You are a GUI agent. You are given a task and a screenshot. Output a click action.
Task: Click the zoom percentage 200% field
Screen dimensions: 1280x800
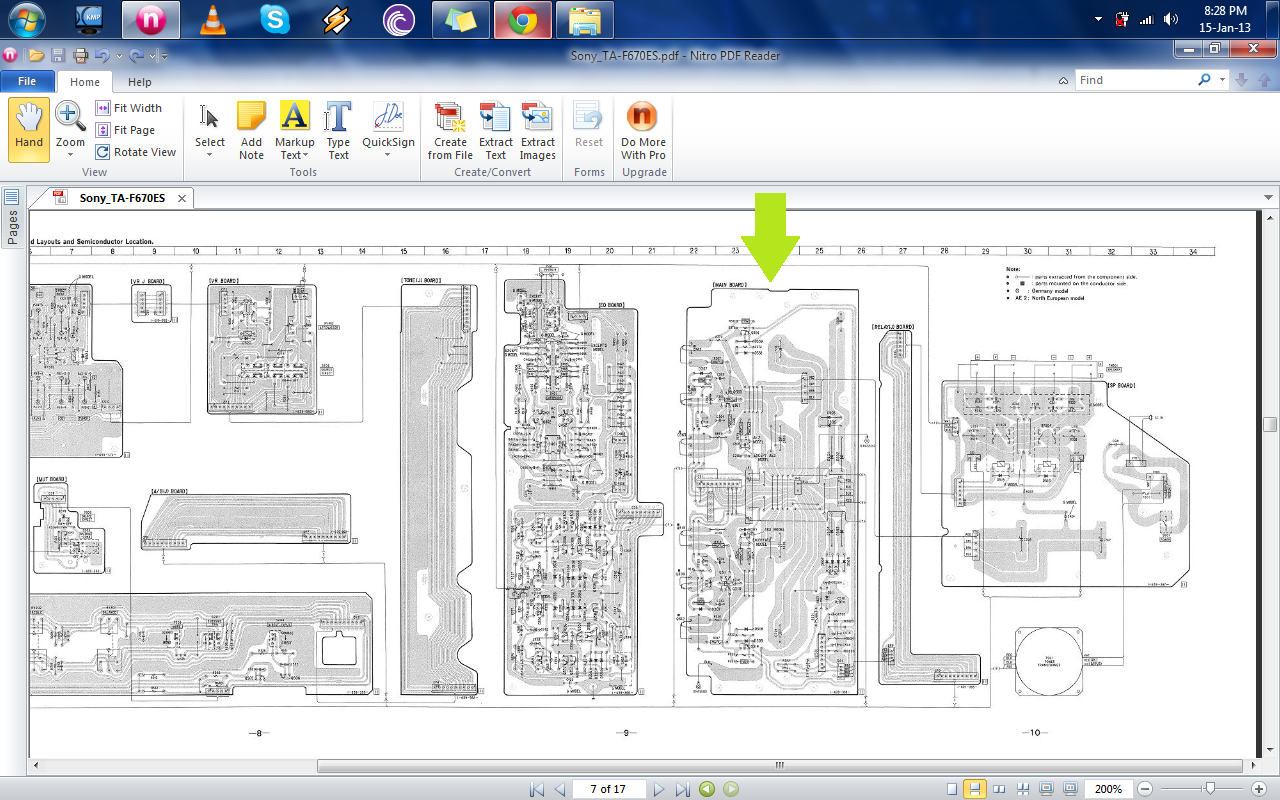point(1107,789)
